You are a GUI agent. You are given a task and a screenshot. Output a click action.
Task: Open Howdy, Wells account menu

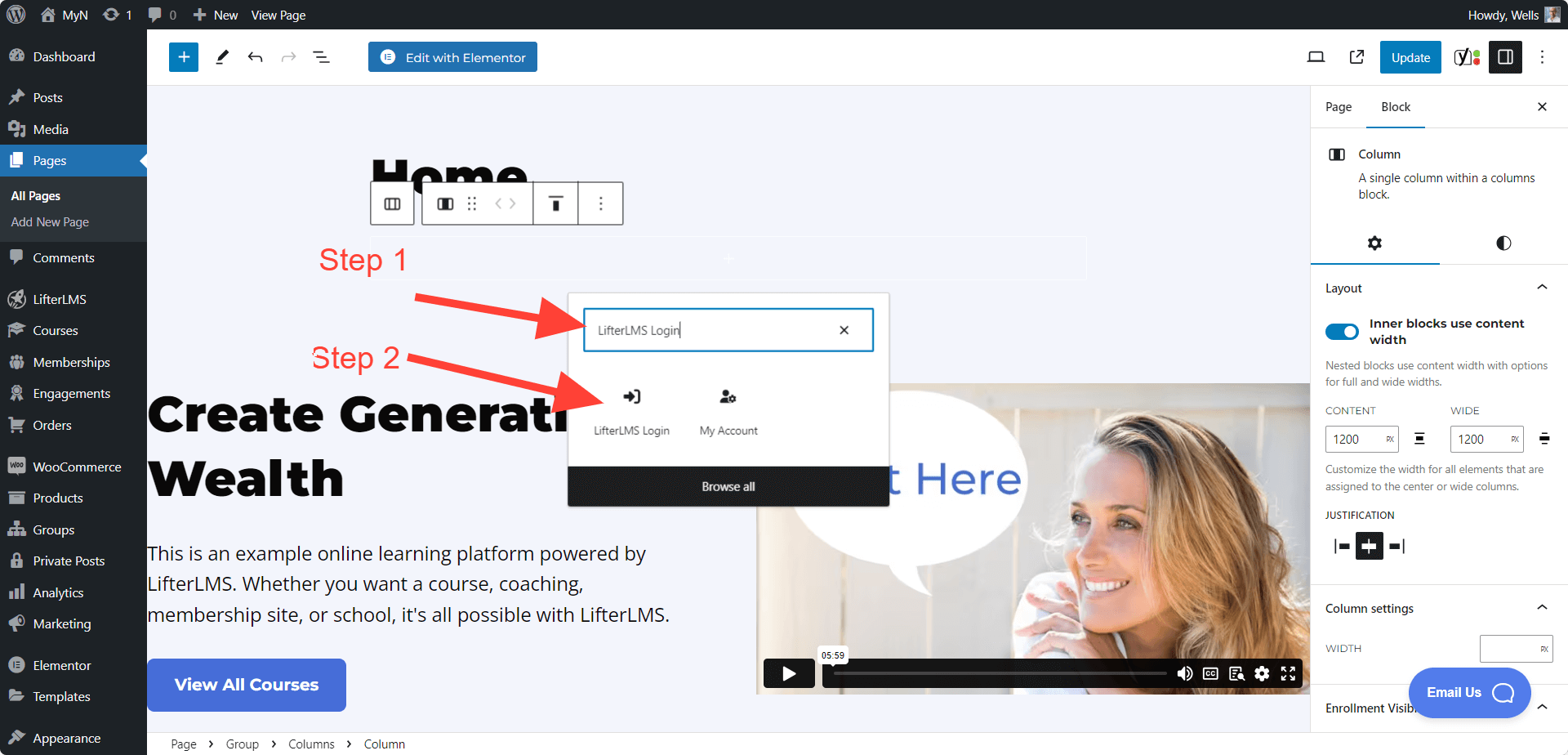(x=1513, y=15)
